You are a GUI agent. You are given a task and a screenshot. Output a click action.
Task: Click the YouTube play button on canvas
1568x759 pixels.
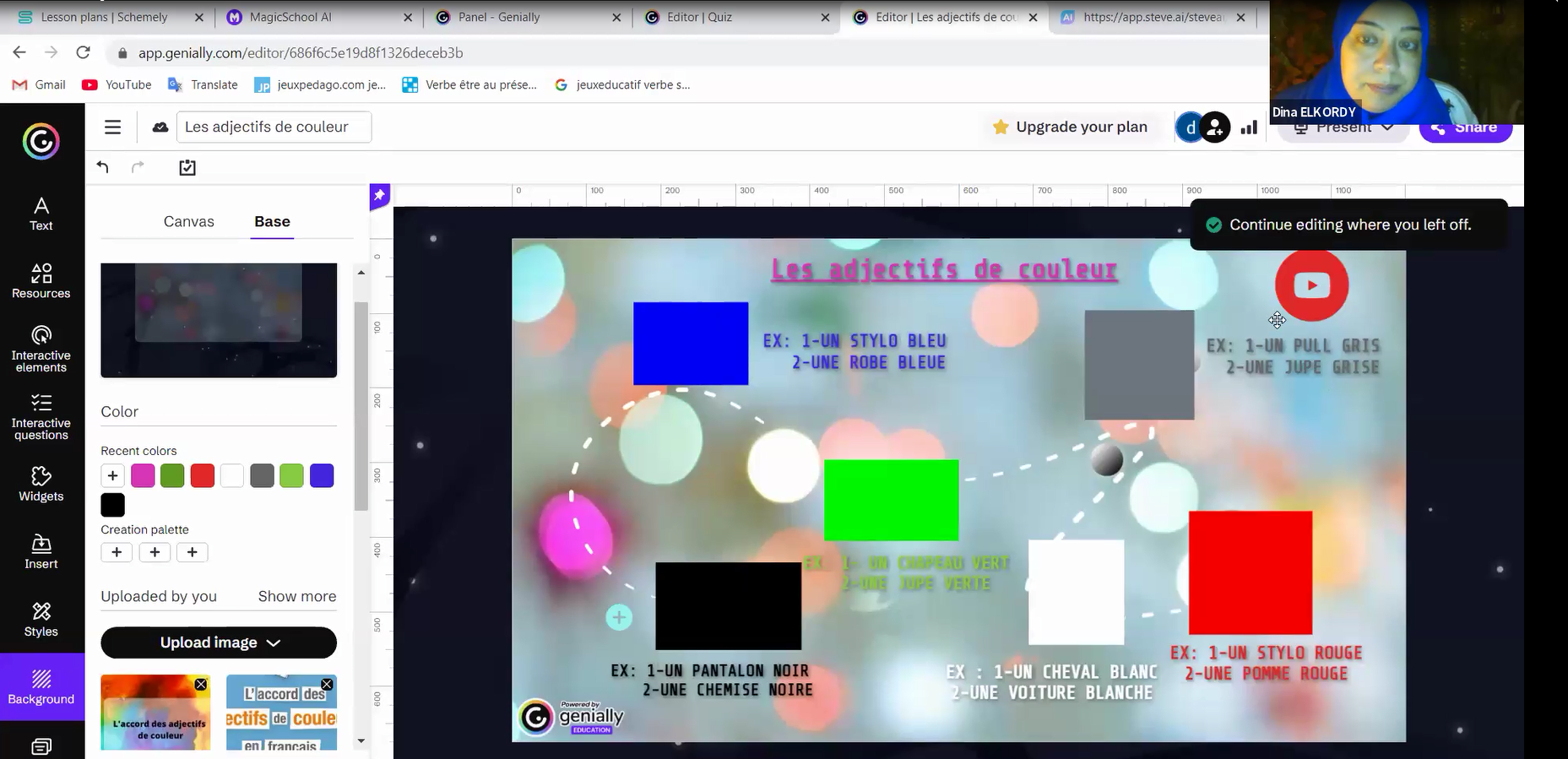pos(1310,285)
